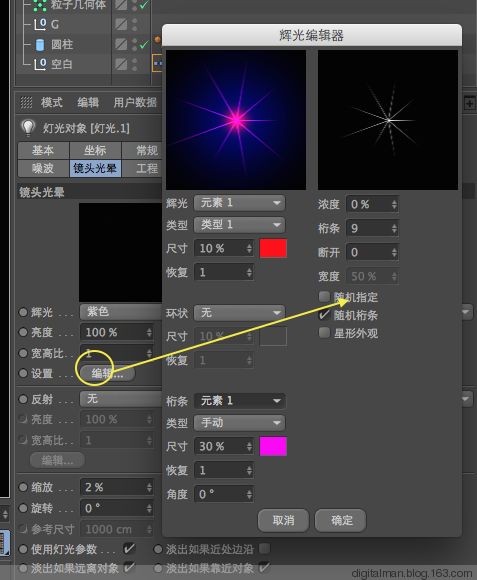Open the red glow color swatch
Image resolution: width=477 pixels, height=580 pixels.
coord(273,248)
